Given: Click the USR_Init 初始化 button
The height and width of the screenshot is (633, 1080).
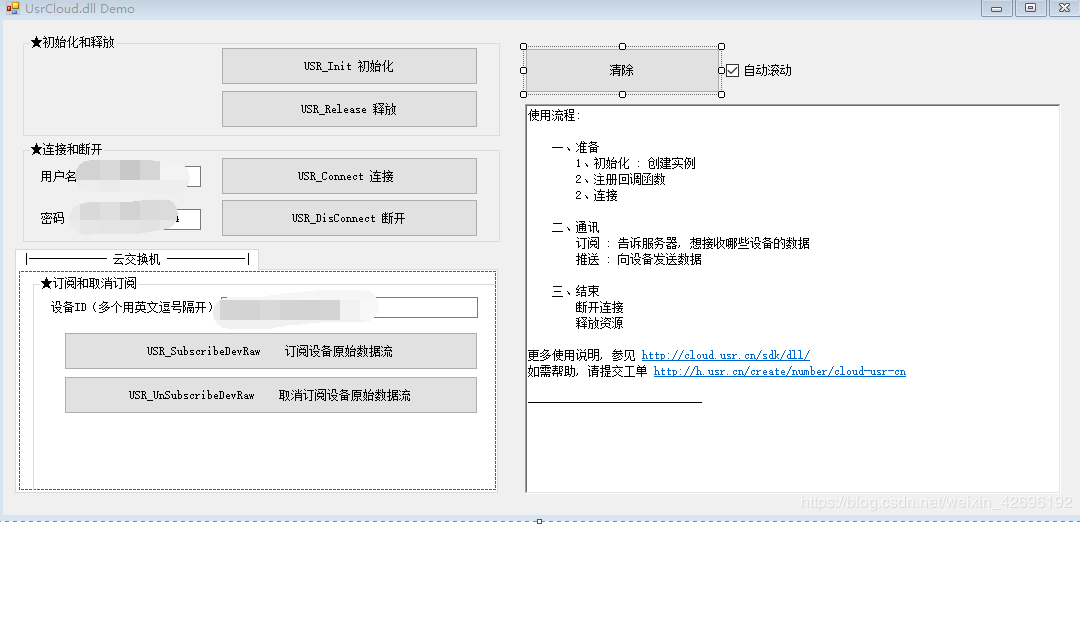Looking at the screenshot, I should click(x=348, y=66).
